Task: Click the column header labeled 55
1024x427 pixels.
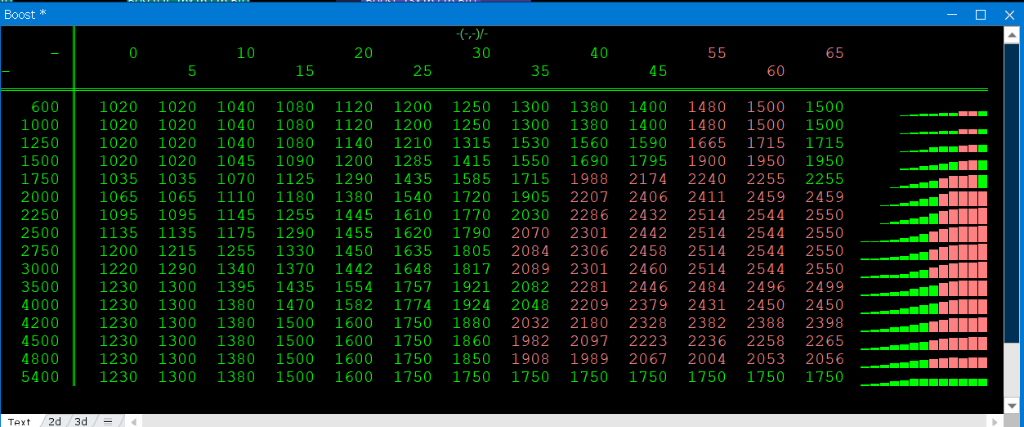Action: (x=717, y=53)
